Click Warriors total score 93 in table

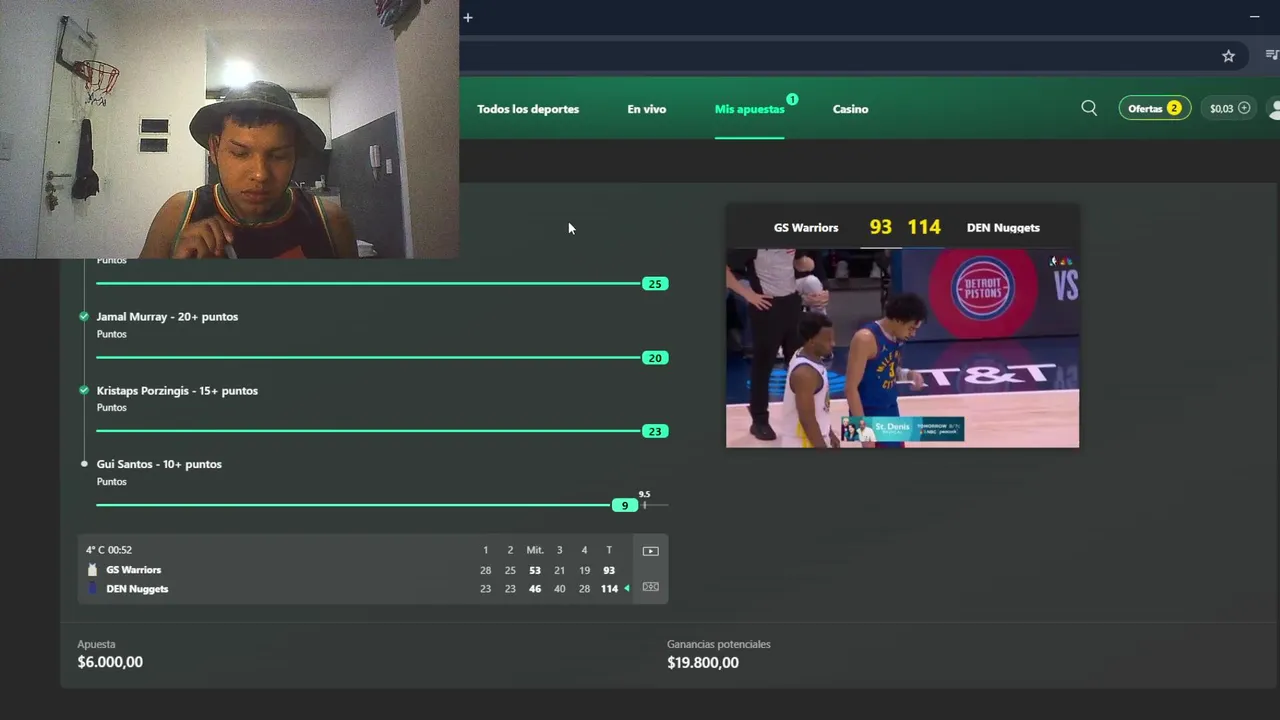point(609,570)
